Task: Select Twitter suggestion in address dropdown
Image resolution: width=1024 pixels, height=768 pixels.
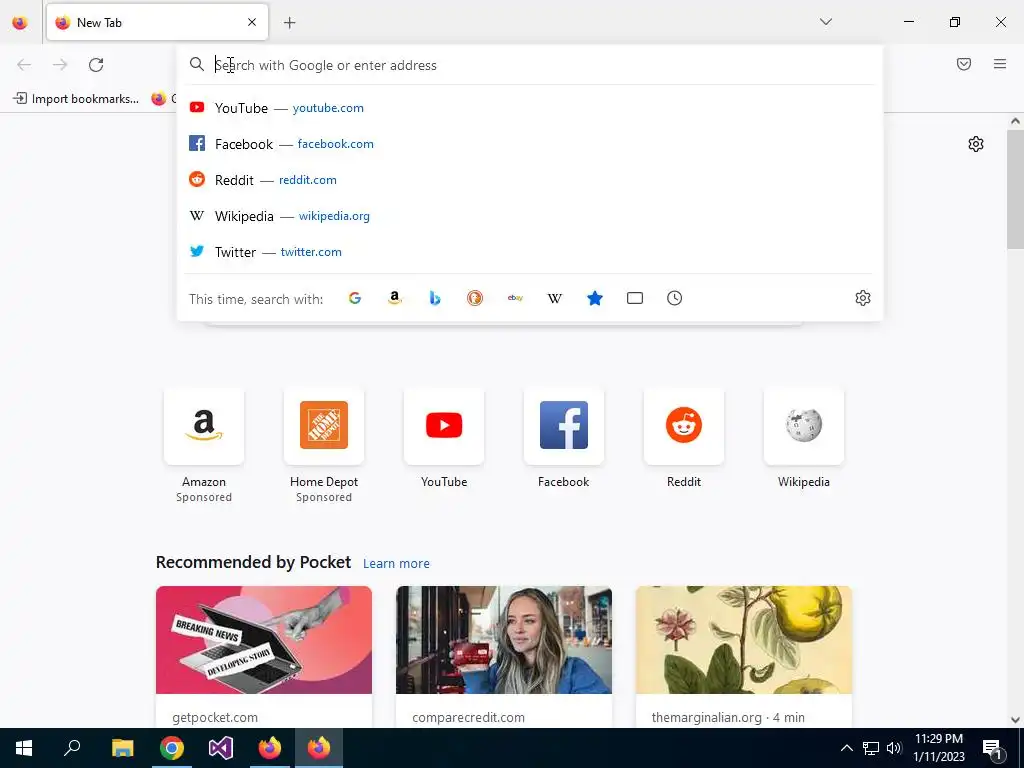Action: coord(529,251)
